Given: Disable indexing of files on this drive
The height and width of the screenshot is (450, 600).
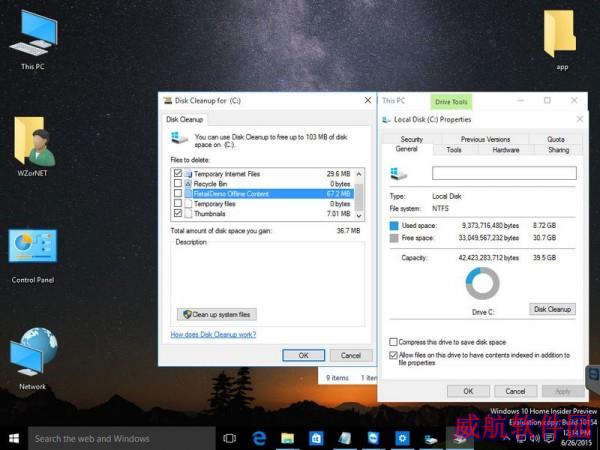Looking at the screenshot, I should click(393, 355).
